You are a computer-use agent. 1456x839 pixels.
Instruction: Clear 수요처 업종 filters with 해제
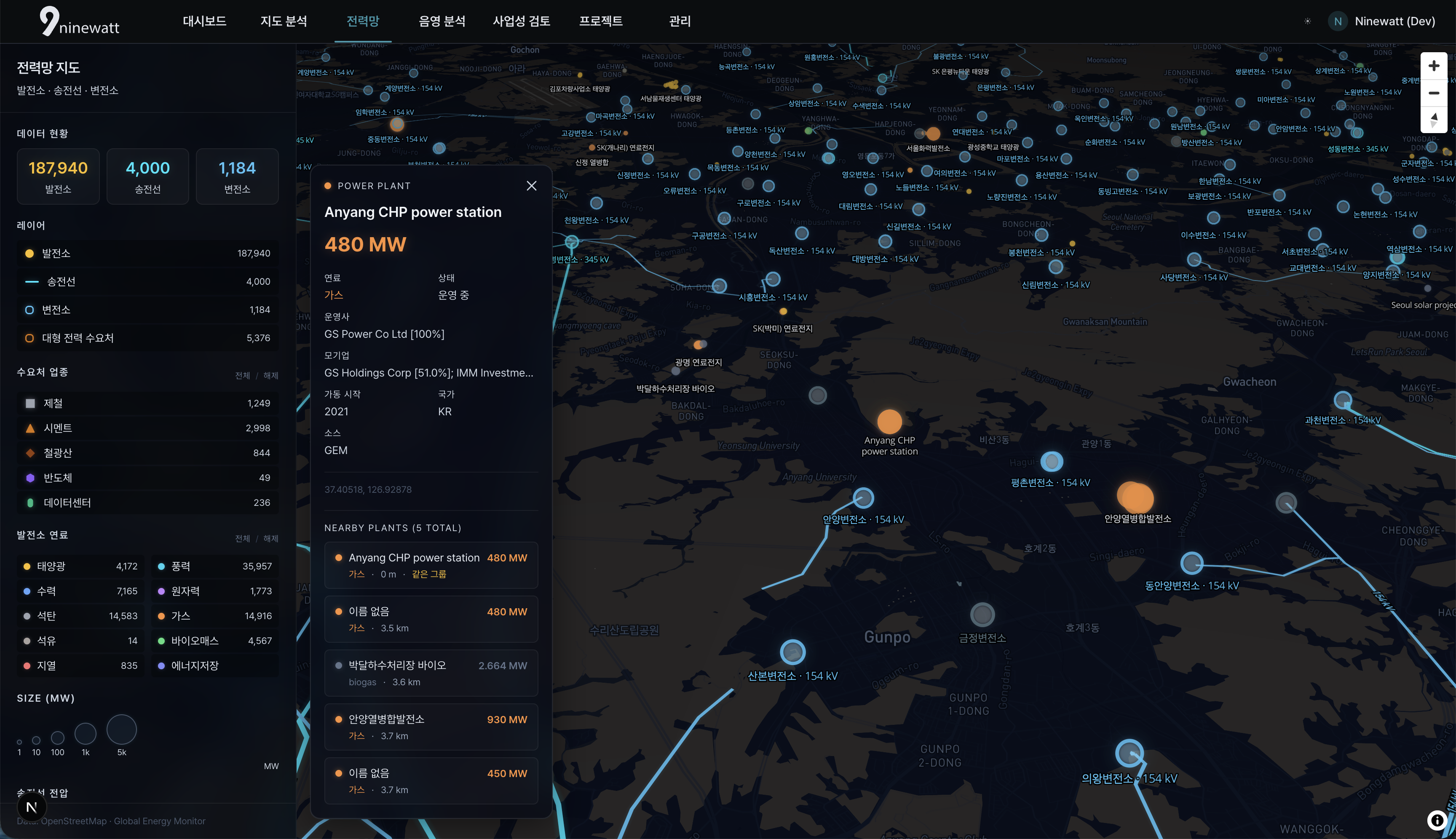click(x=271, y=376)
